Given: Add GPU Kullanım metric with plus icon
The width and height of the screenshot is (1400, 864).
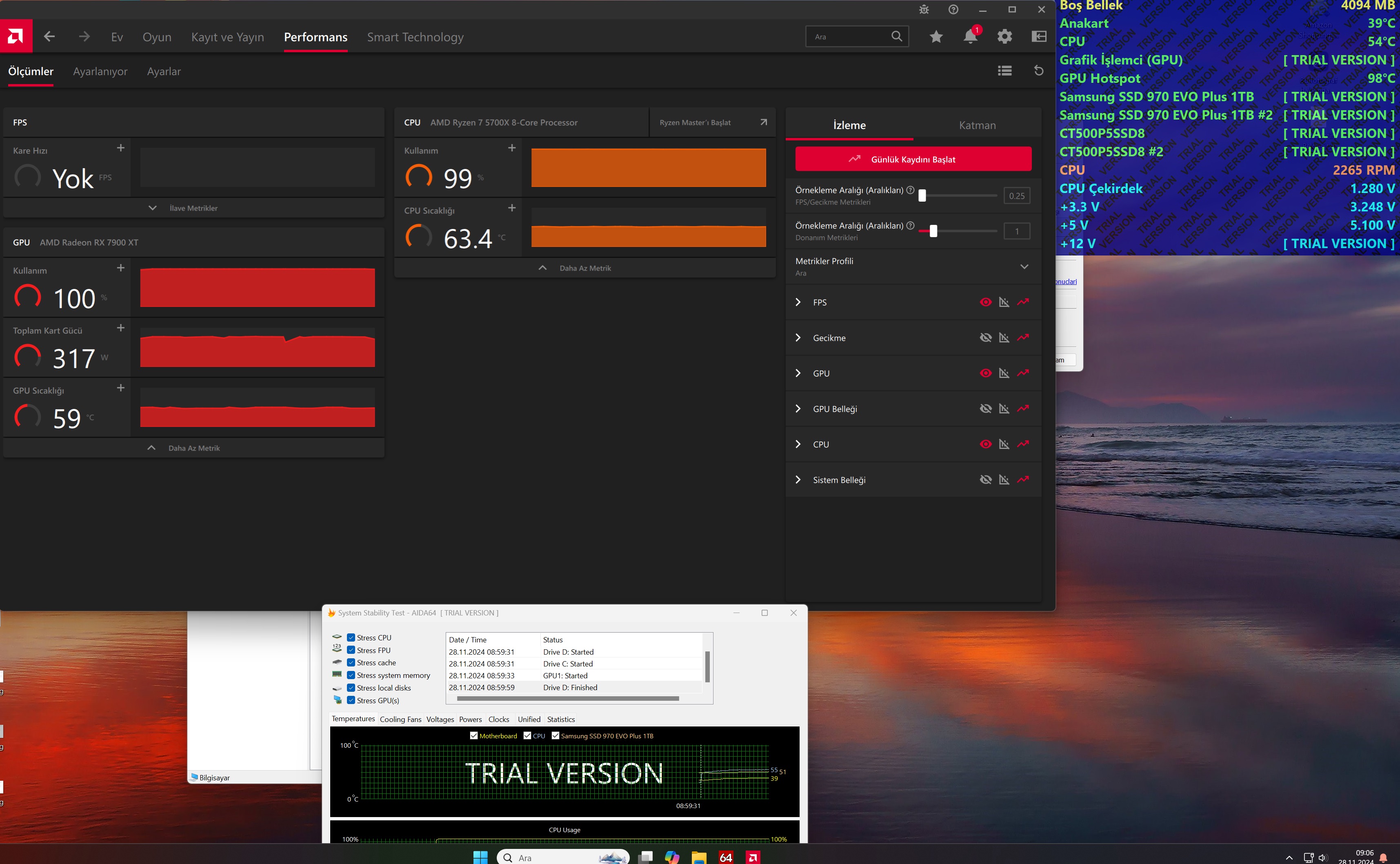Looking at the screenshot, I should (120, 268).
